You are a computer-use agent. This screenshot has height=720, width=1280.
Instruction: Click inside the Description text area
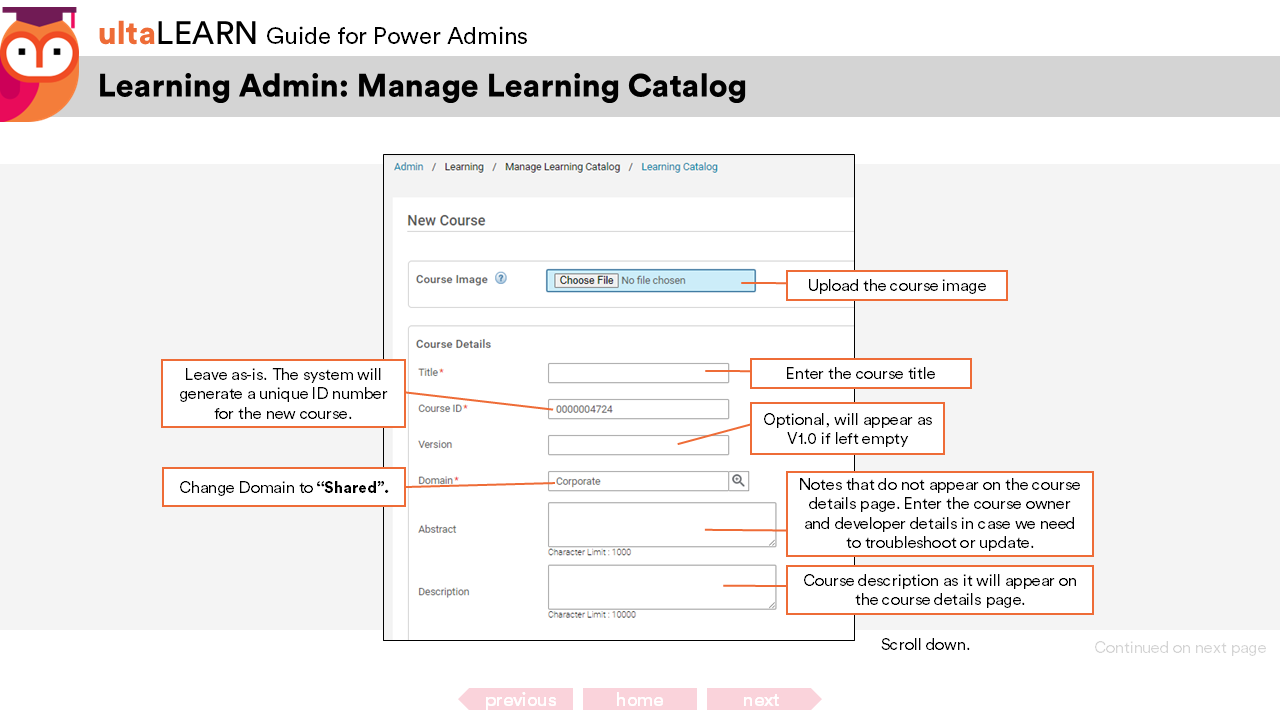point(662,587)
